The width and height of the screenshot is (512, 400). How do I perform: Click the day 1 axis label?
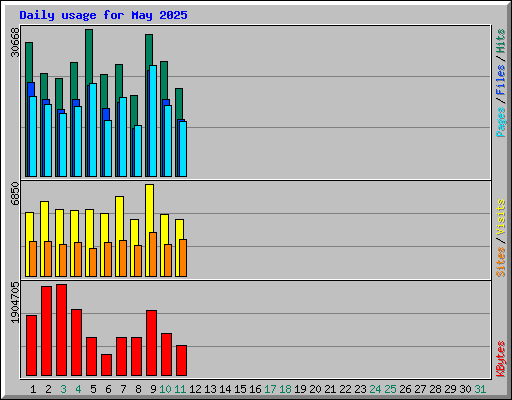point(33,389)
